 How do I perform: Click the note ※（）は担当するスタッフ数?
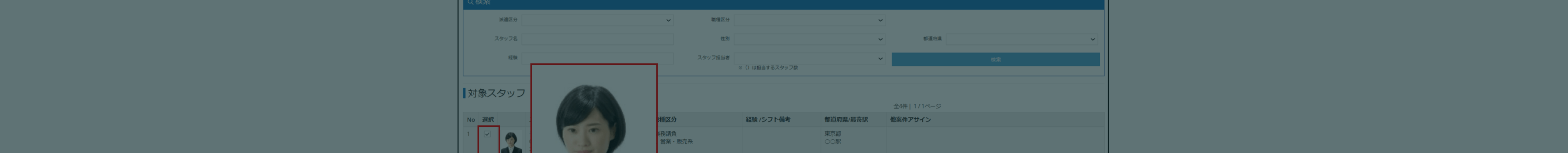click(768, 67)
